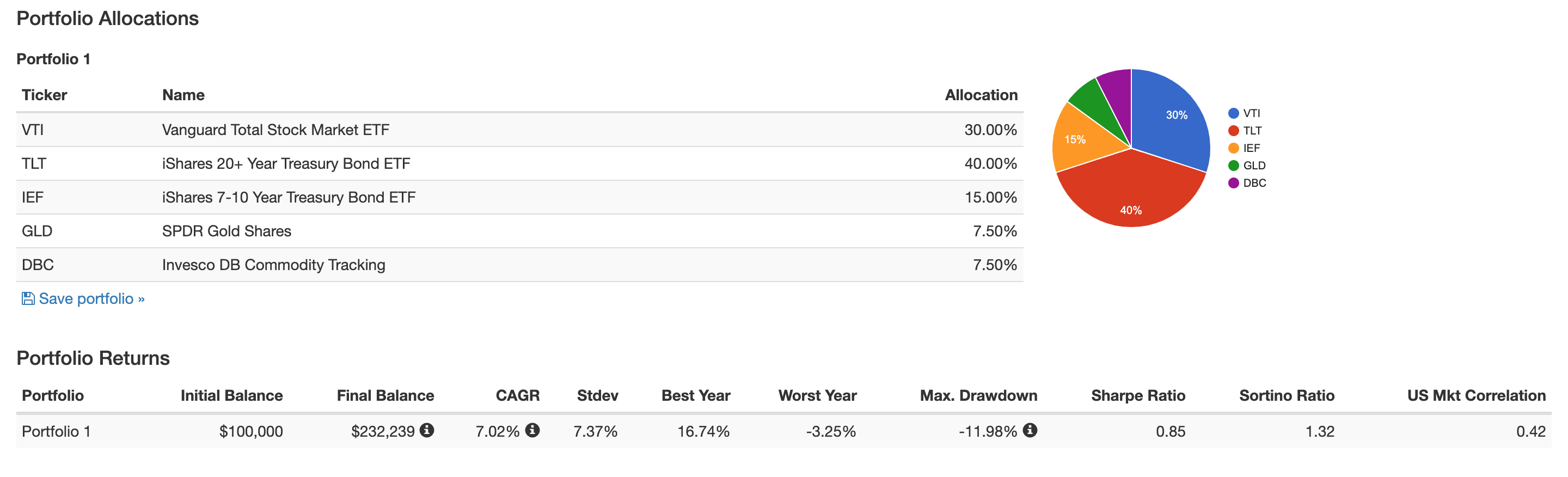Viewport: 1568px width, 477px height.
Task: Click the Save portfolio floppy disk icon
Action: coord(28,298)
